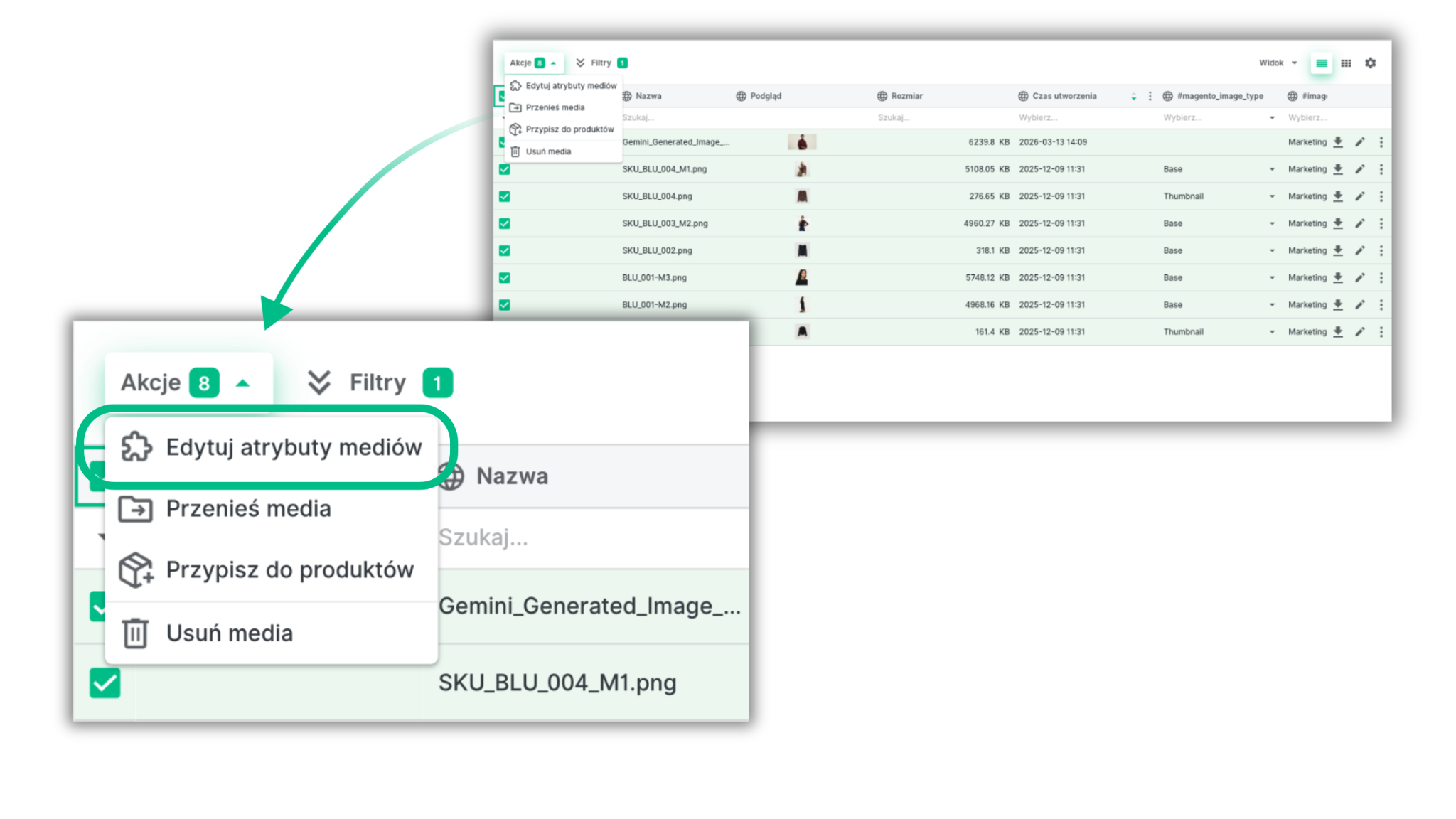Image resolution: width=1456 pixels, height=819 pixels.
Task: Expand image type dropdown for SKU_BLU_004.png row
Action: (1271, 196)
